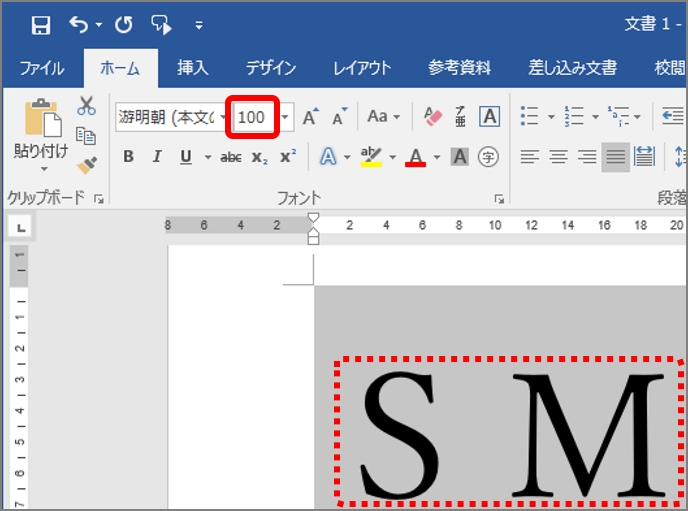Toggle character shading
The width and height of the screenshot is (688, 511).
coord(459,157)
